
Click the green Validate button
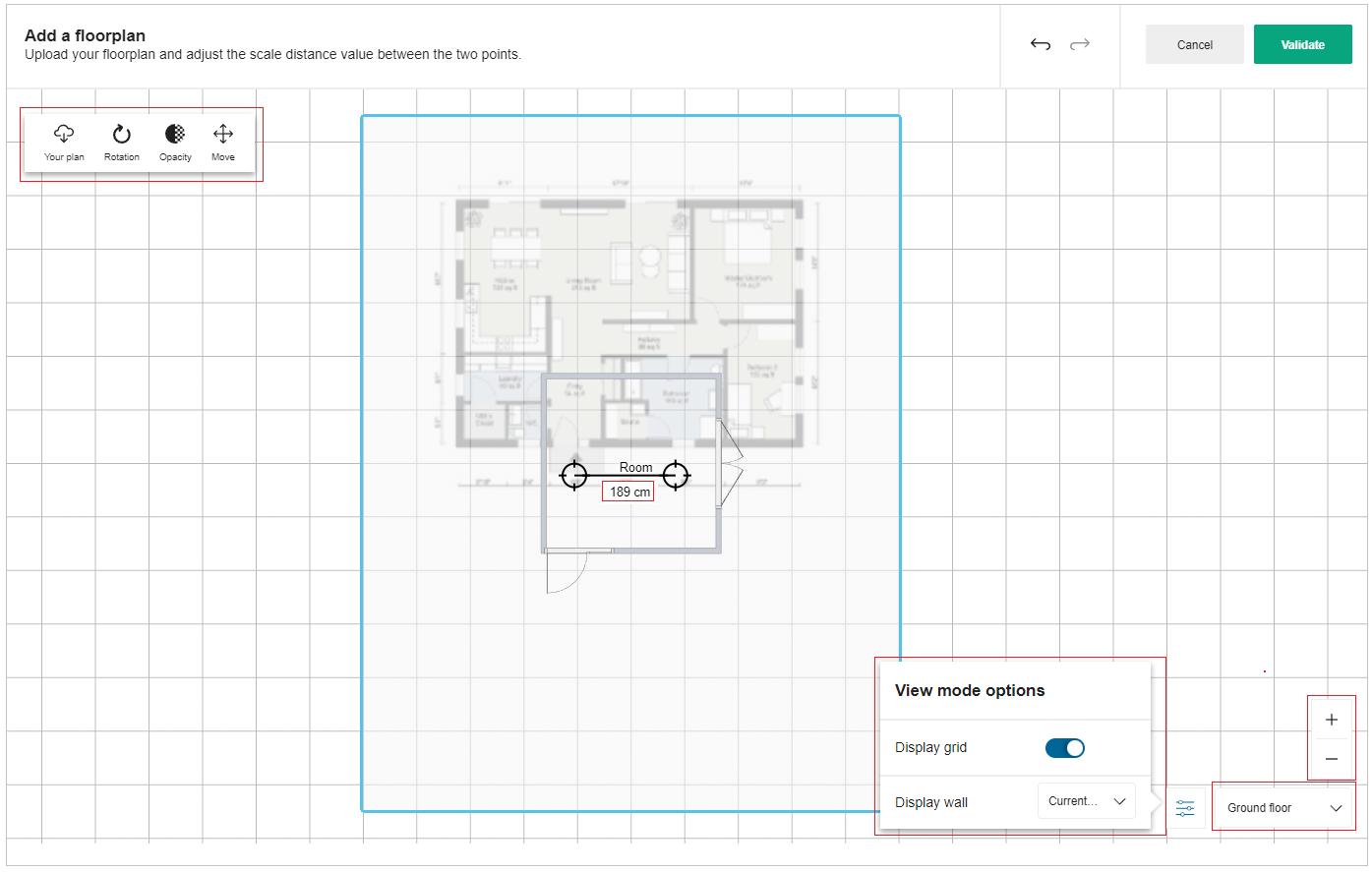[x=1302, y=44]
